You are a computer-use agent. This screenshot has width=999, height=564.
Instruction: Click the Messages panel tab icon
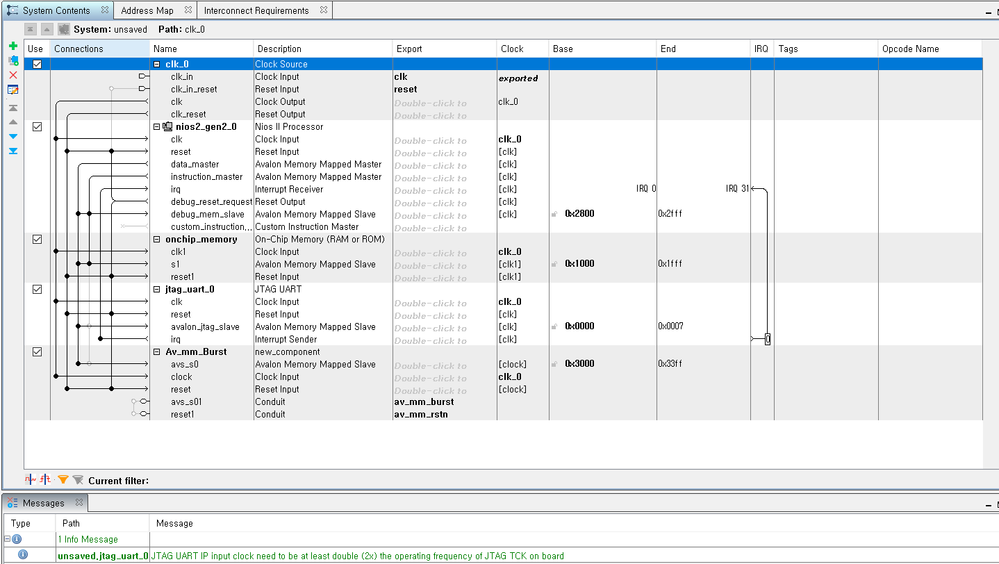pos(13,503)
